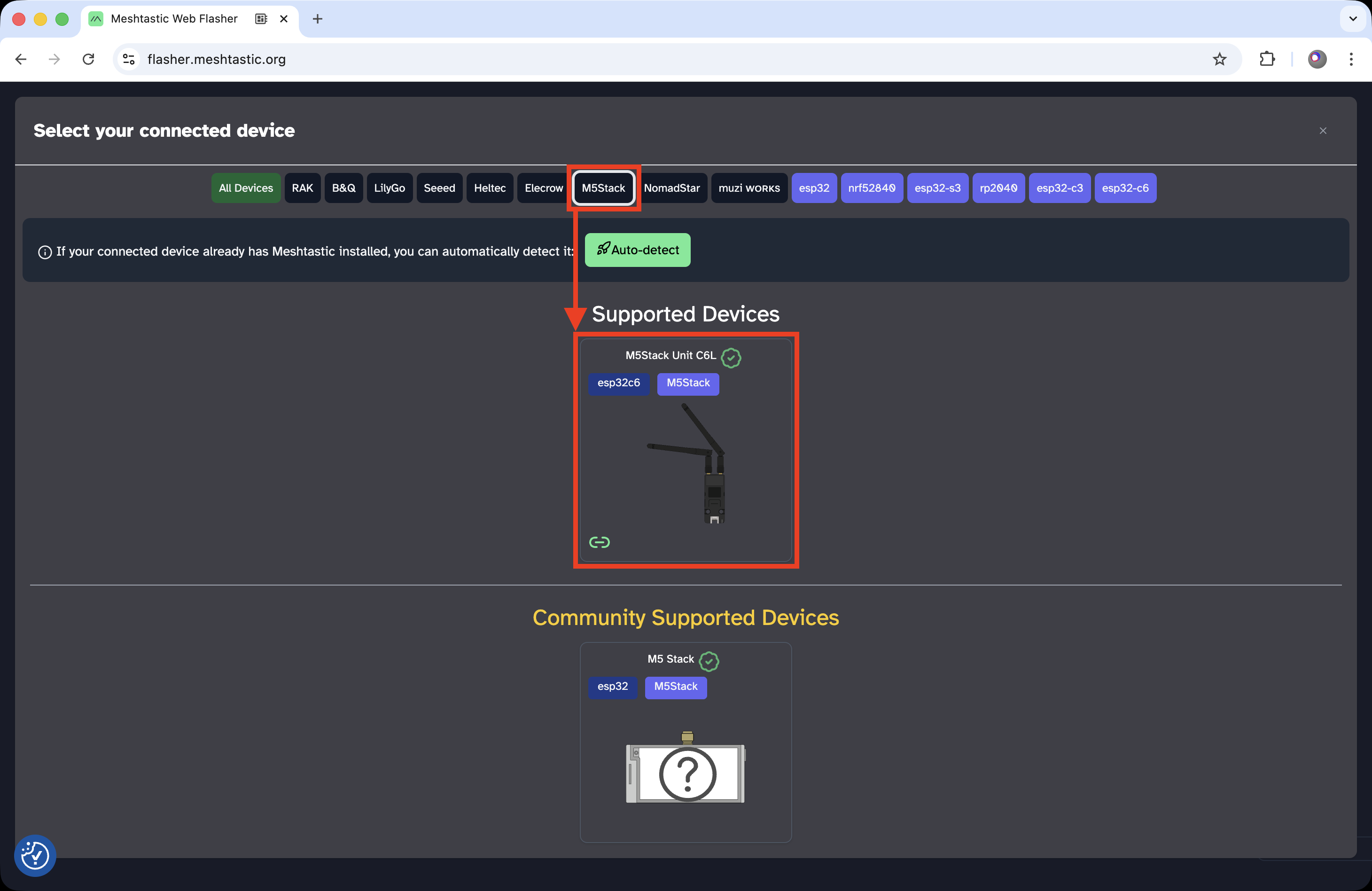Close the device selection dialog
This screenshot has height=891, width=1372.
1322,131
